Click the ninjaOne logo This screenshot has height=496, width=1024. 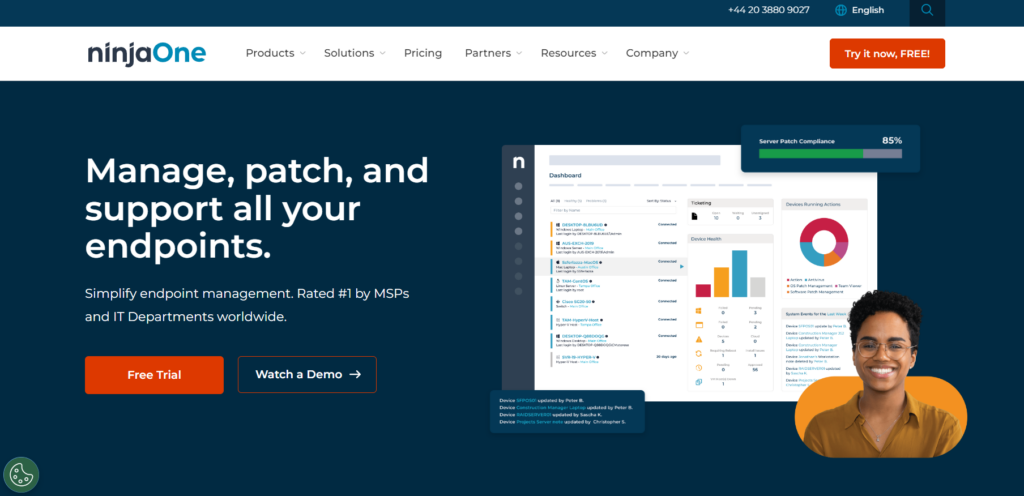[x=146, y=53]
